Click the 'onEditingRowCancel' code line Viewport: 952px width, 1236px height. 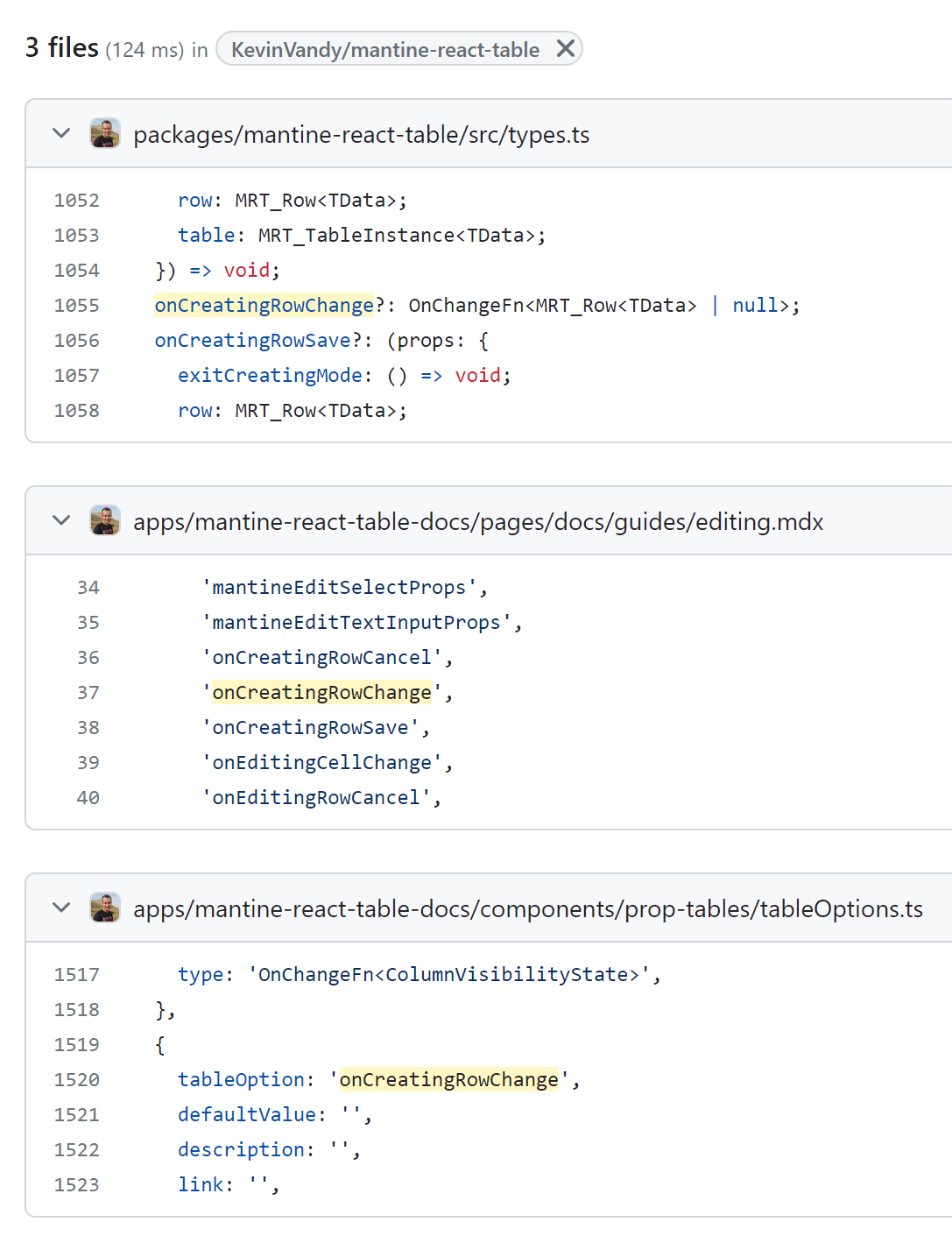tap(321, 798)
